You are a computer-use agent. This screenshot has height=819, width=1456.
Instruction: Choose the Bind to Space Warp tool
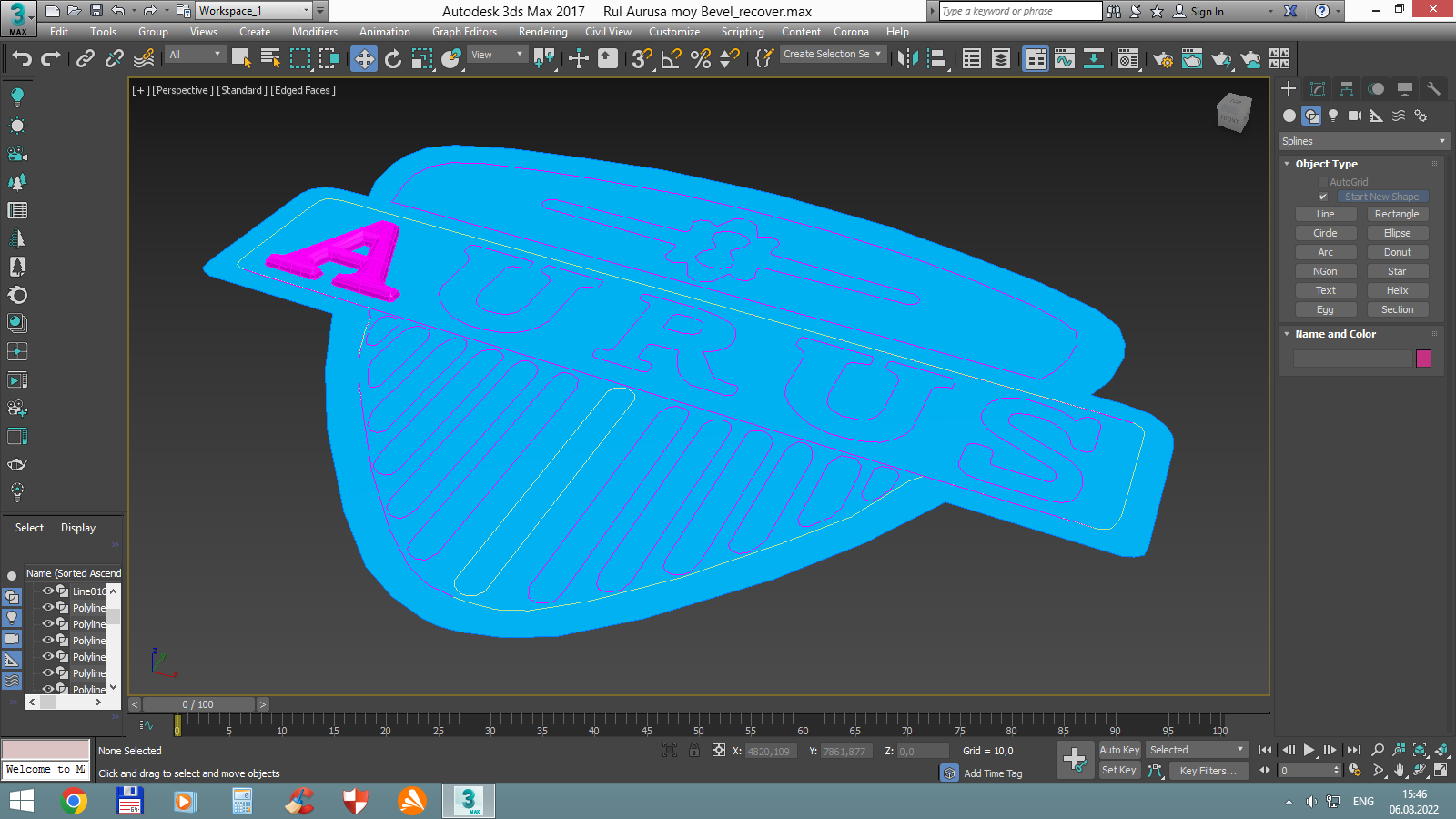tap(144, 59)
